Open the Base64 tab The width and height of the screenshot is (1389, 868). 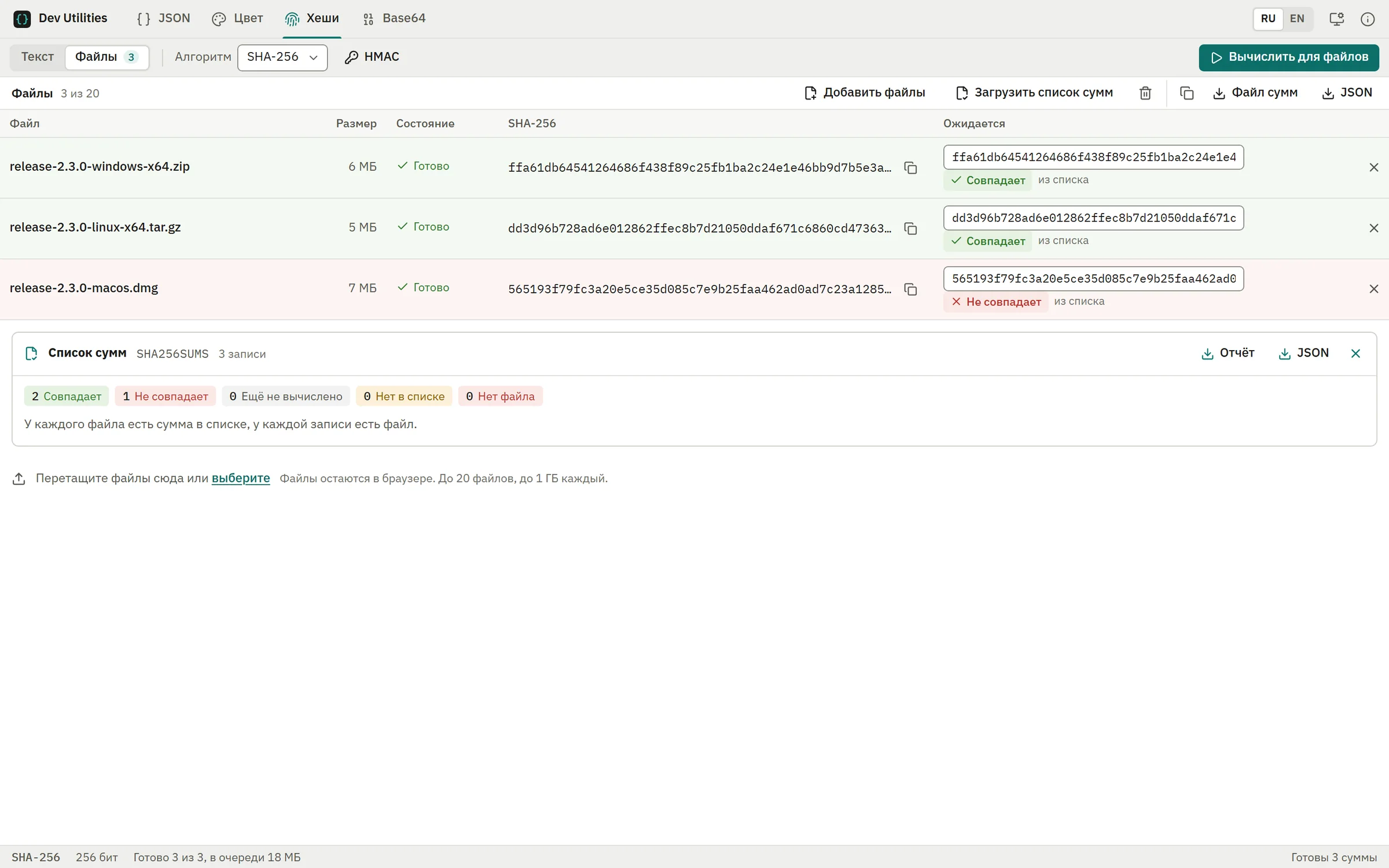(395, 19)
